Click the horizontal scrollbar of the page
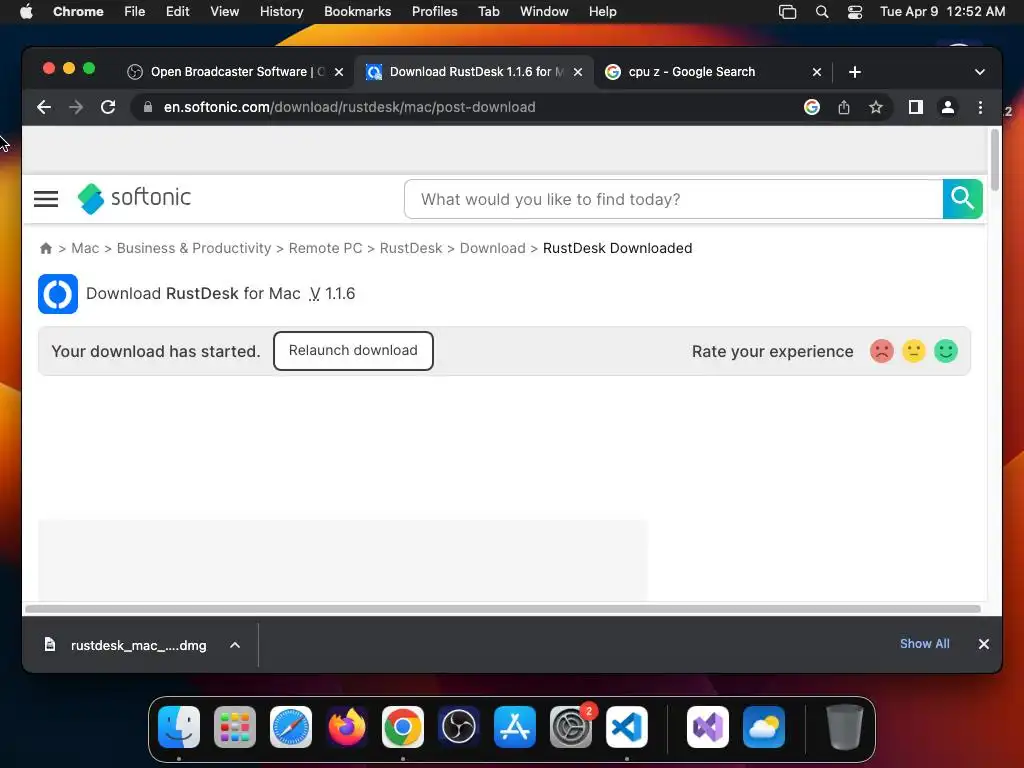 [x=503, y=609]
